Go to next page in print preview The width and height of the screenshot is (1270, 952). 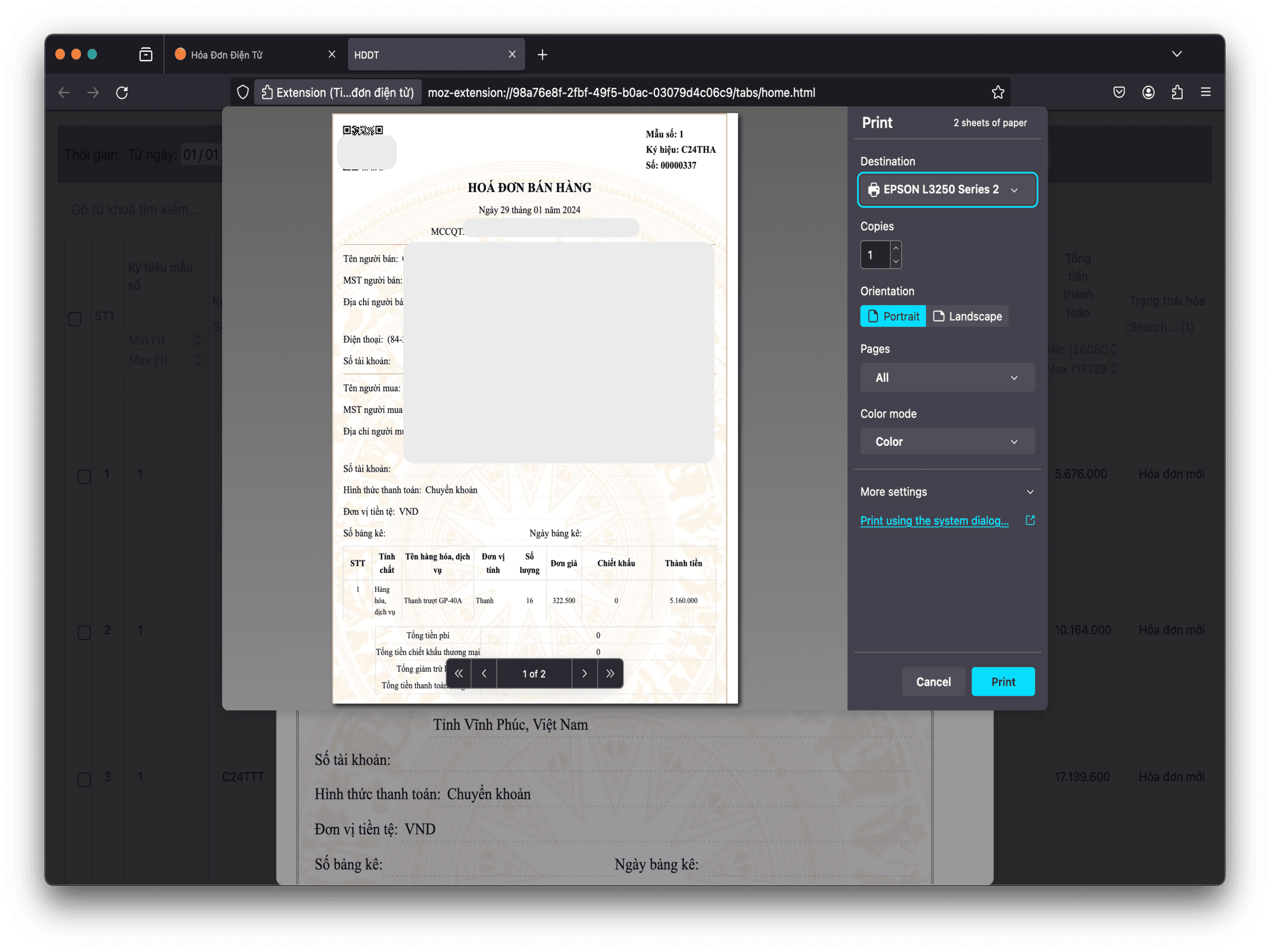(x=585, y=674)
